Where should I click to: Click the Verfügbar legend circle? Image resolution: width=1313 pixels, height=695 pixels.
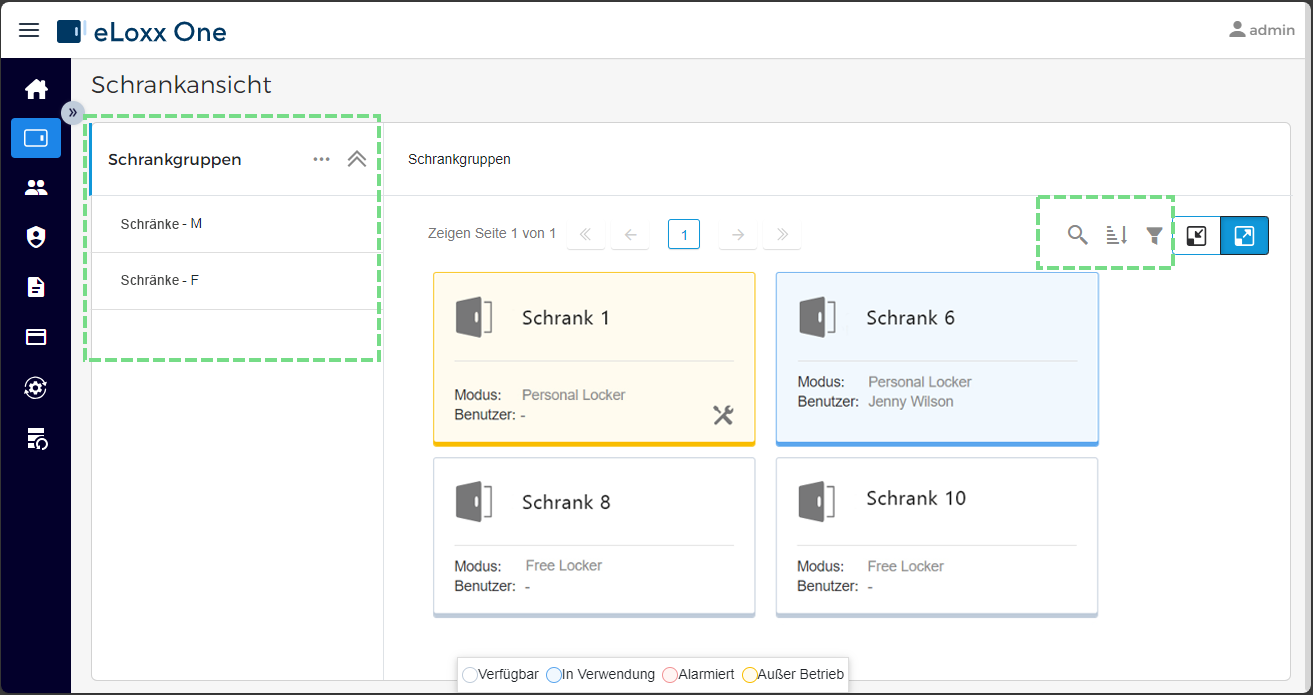(x=470, y=675)
